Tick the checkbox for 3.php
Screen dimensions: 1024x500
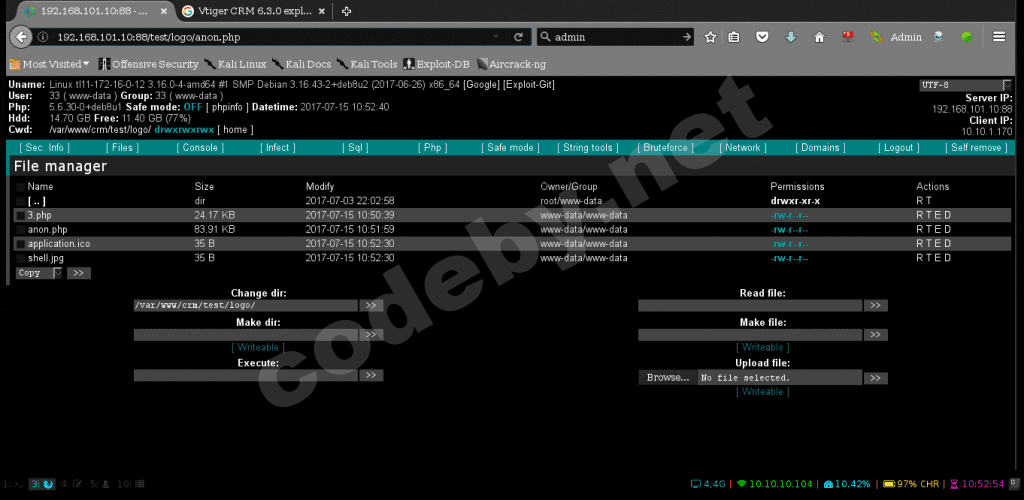[20, 215]
